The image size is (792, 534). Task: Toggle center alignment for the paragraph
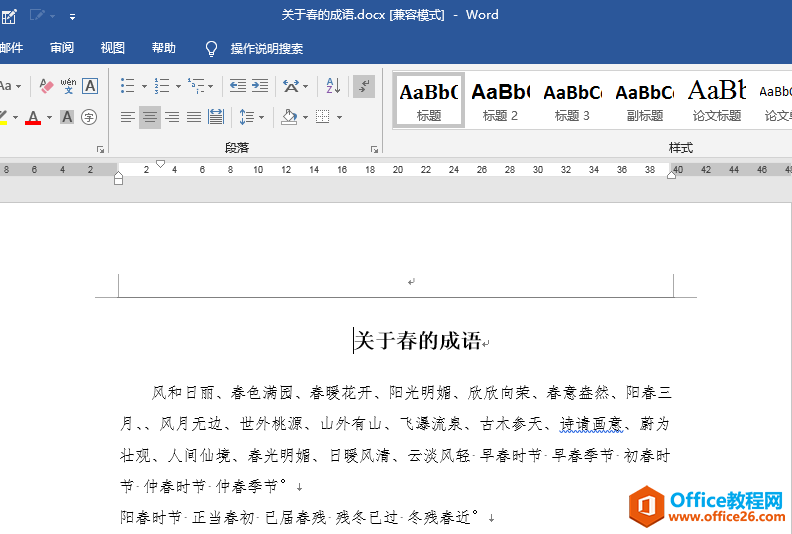point(150,117)
